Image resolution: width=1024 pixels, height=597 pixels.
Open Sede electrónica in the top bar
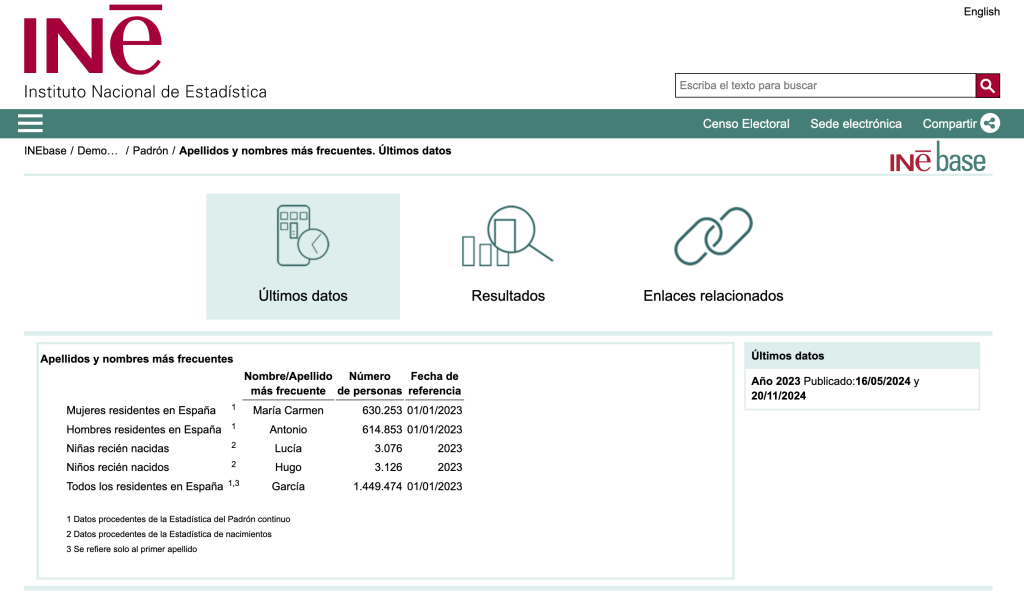pos(855,124)
